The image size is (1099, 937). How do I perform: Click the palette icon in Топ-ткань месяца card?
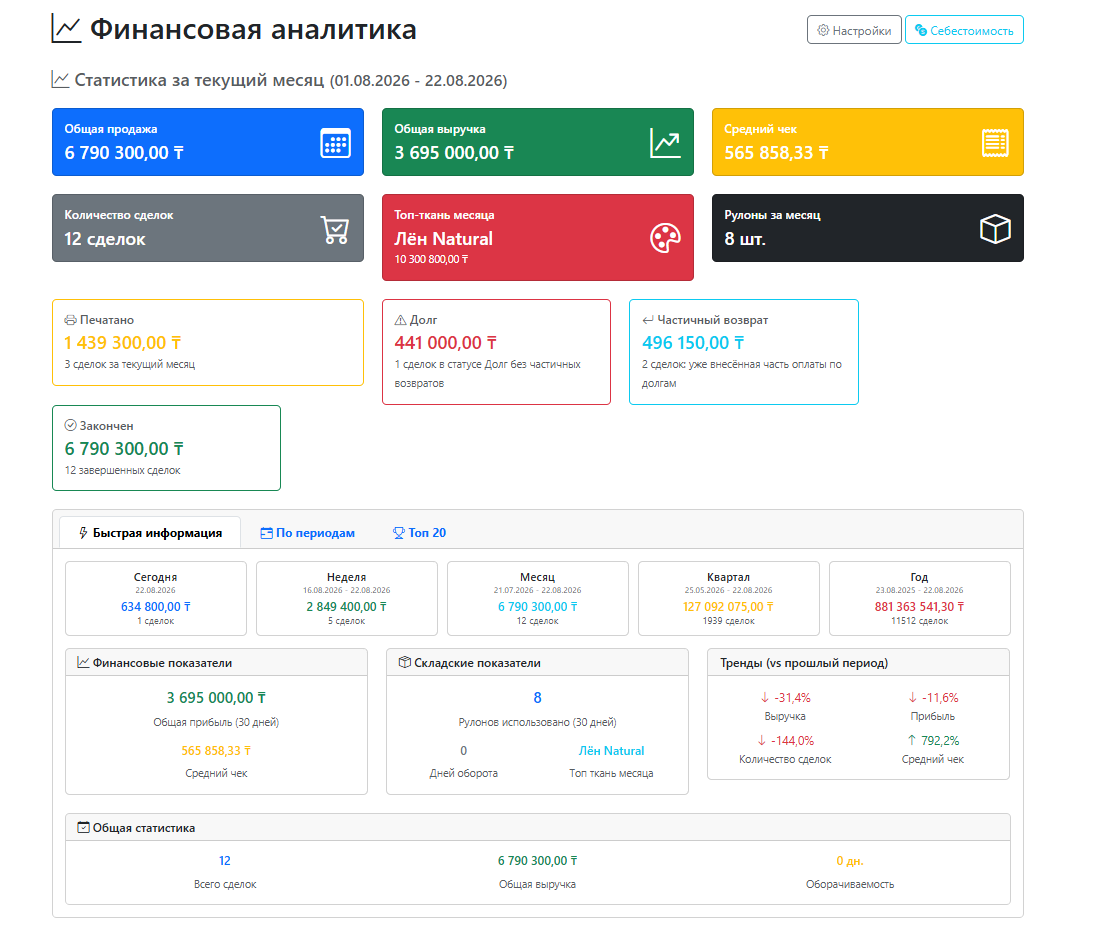point(665,238)
